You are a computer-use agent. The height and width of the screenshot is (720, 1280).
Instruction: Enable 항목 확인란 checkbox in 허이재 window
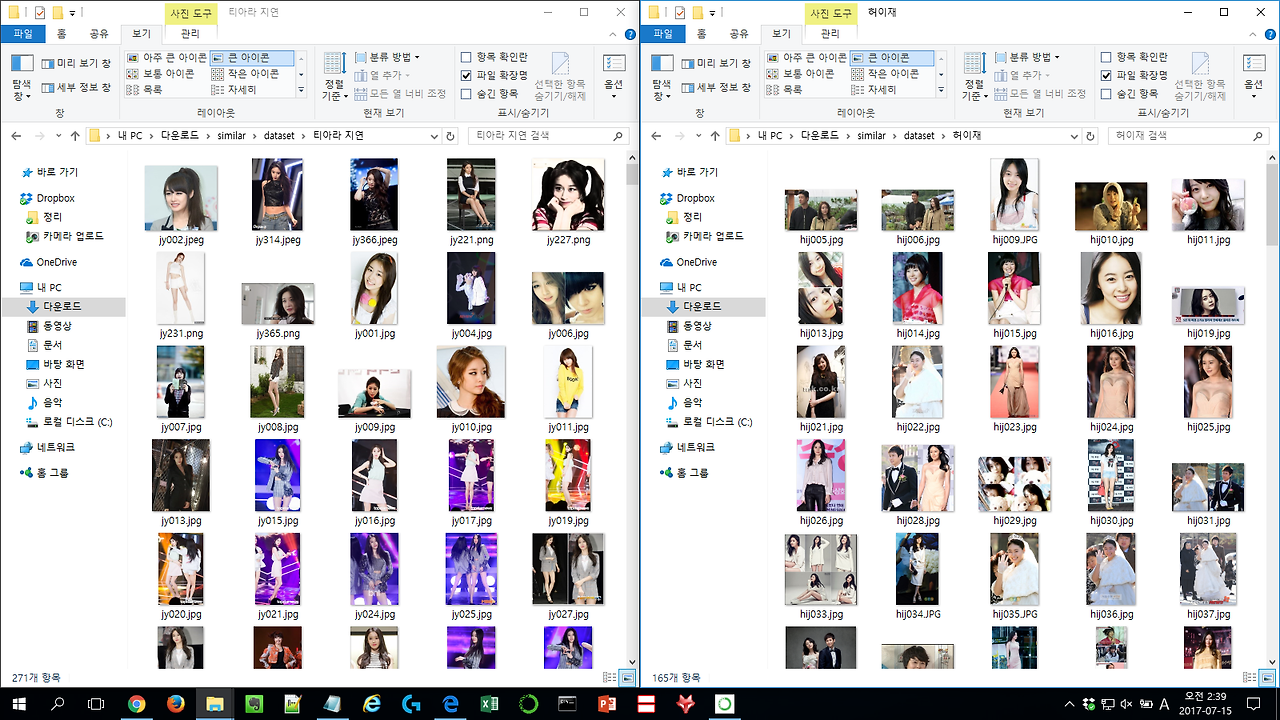[x=1106, y=58]
